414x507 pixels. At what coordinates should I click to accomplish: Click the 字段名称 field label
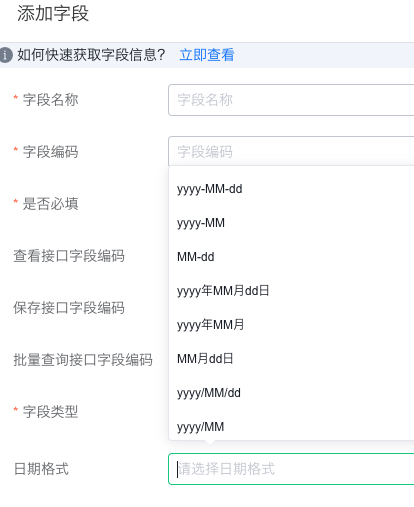[51, 100]
